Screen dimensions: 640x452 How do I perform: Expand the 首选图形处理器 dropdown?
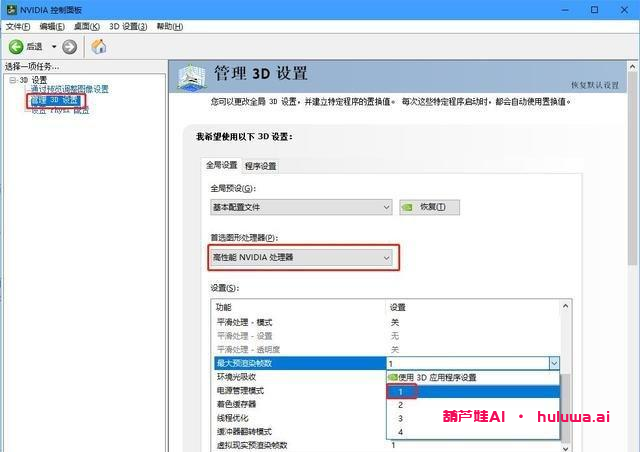coord(301,258)
